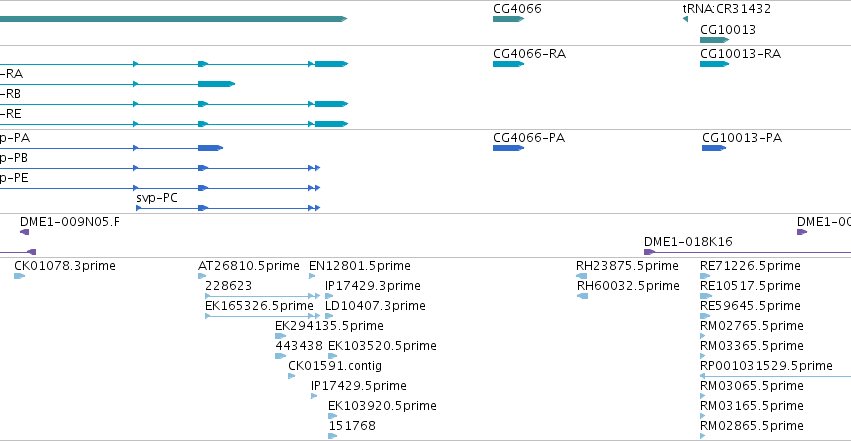This screenshot has height=441, width=851.
Task: Select the RE10517.5prime EST label
Action: (750, 286)
